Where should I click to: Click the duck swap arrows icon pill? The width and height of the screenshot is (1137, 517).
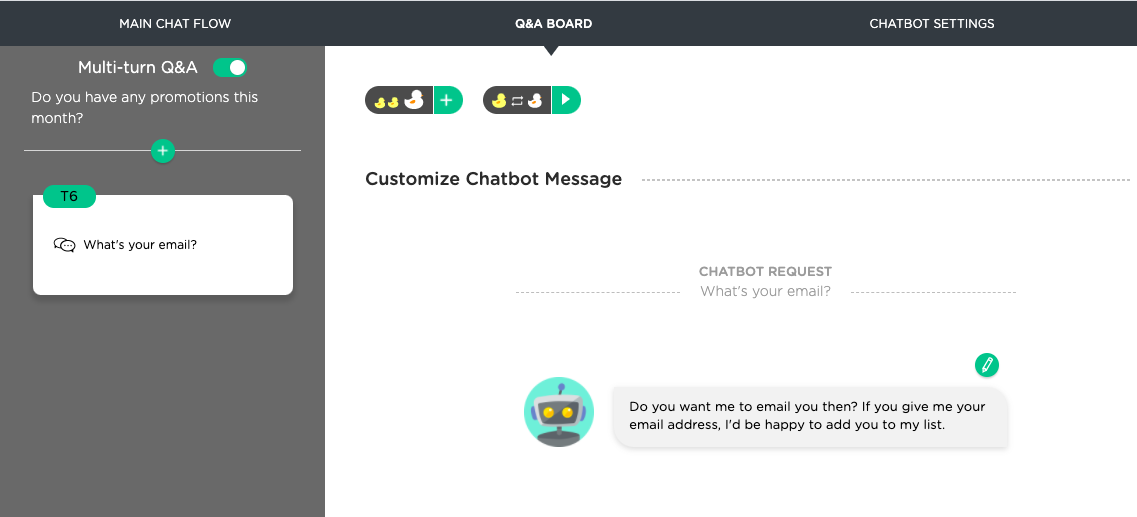(x=517, y=100)
